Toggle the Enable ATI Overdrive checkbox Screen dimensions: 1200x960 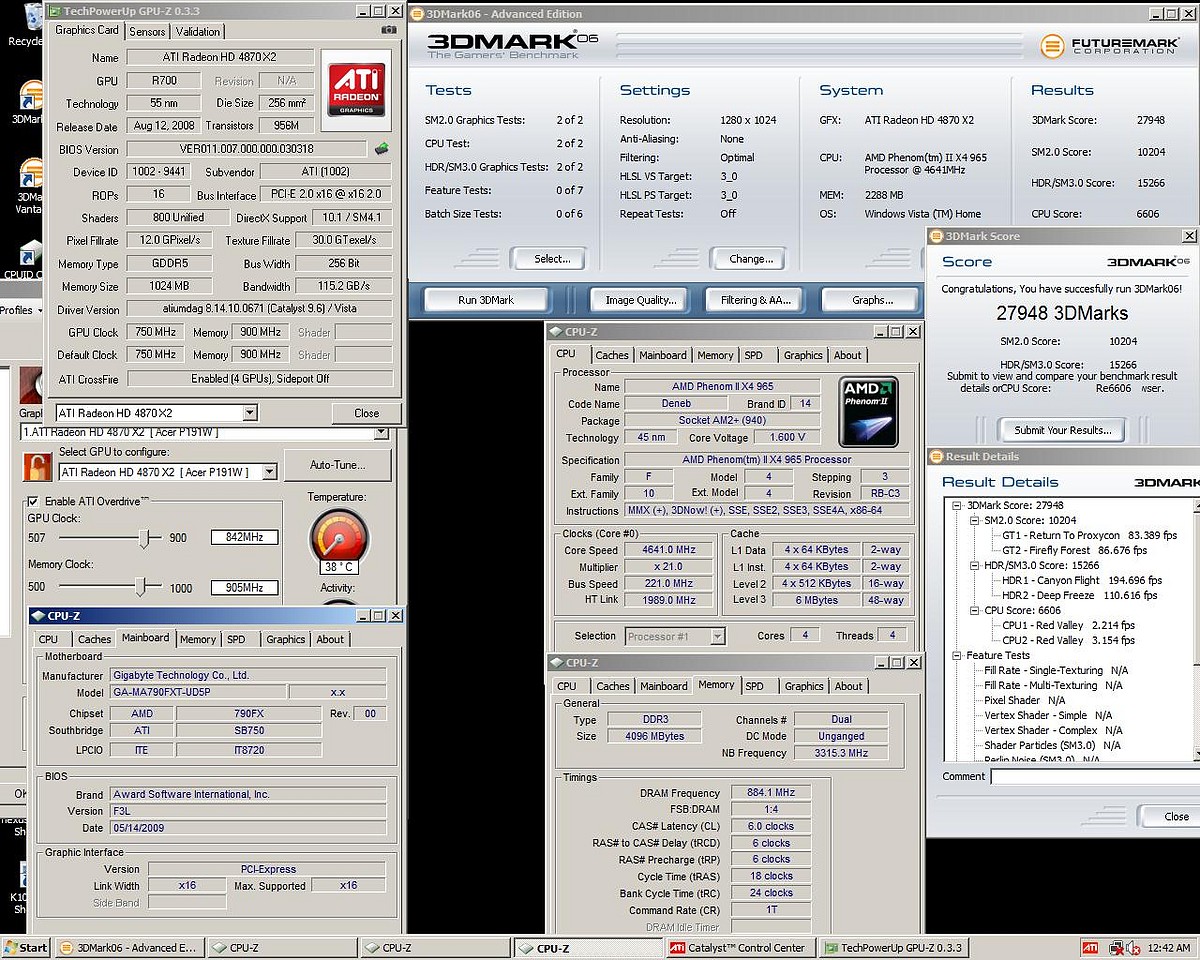pos(34,501)
